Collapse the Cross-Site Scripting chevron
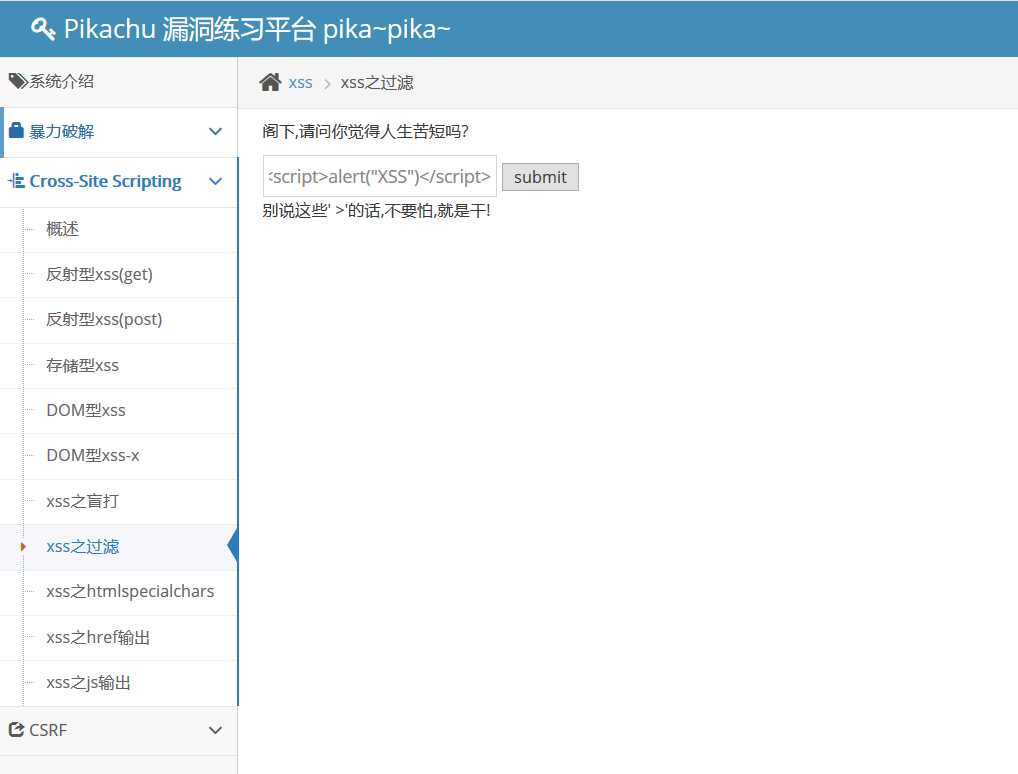 tap(215, 181)
